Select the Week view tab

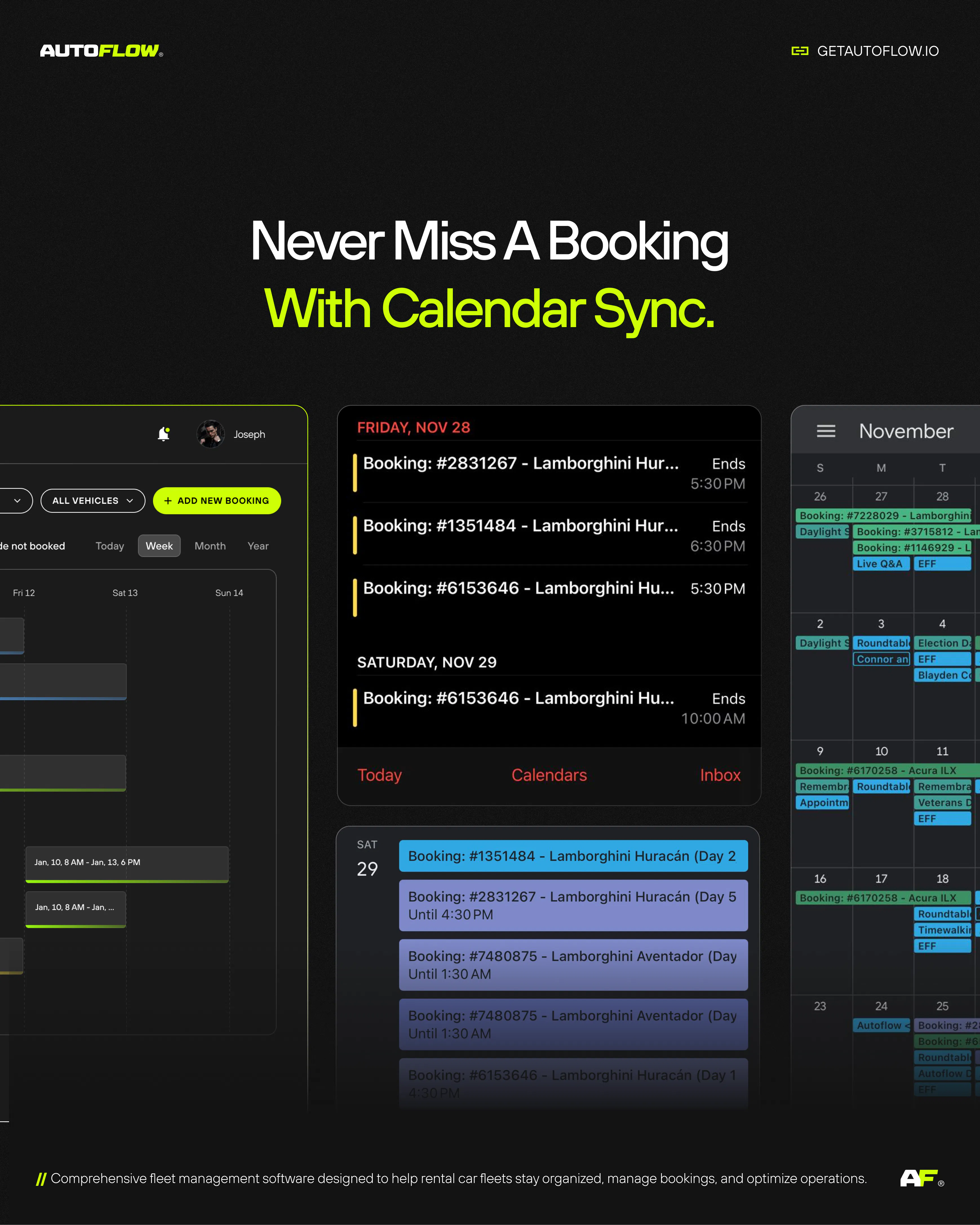[x=159, y=546]
